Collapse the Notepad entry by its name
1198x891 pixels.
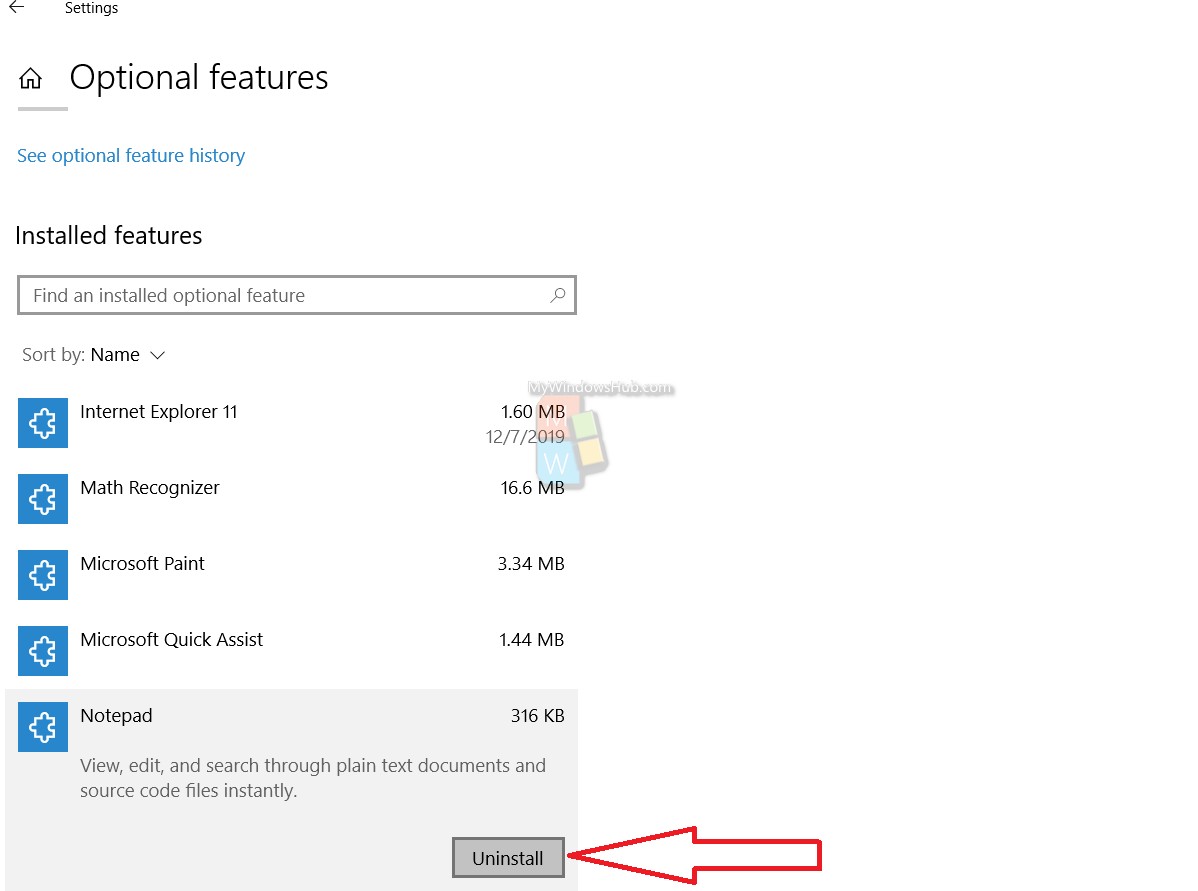coord(116,716)
